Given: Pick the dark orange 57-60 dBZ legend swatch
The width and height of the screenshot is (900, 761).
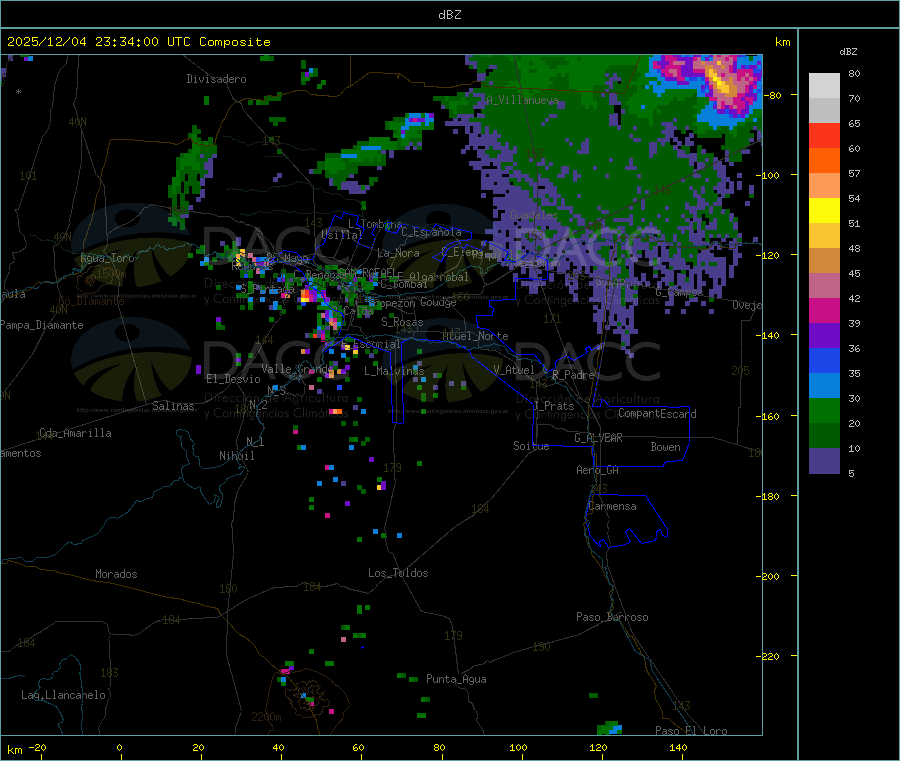Looking at the screenshot, I should click(x=824, y=161).
